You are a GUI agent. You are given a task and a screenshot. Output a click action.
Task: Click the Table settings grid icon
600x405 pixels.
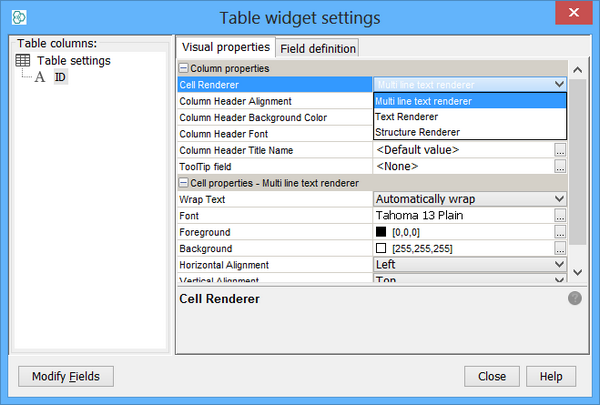(23, 61)
